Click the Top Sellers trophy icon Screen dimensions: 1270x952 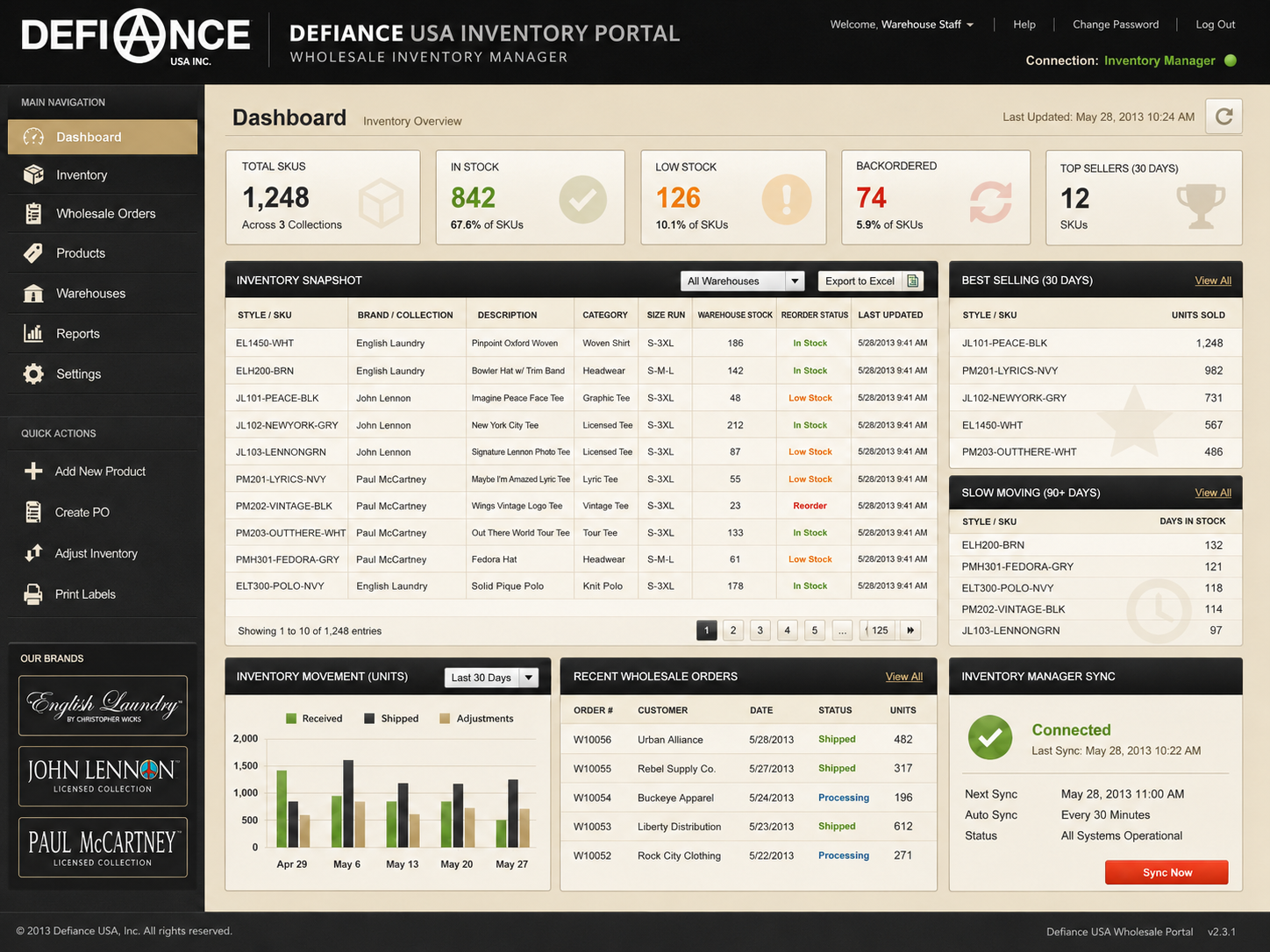(x=1201, y=205)
